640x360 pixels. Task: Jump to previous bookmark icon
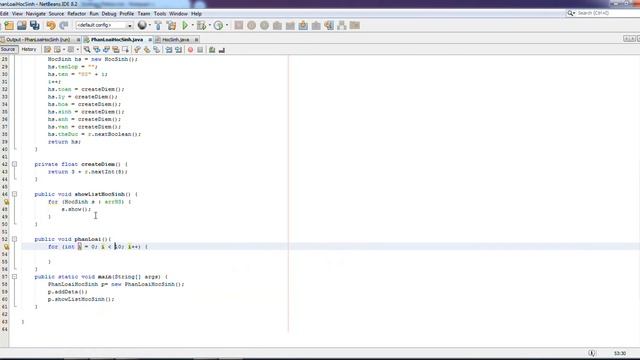coord(137,50)
